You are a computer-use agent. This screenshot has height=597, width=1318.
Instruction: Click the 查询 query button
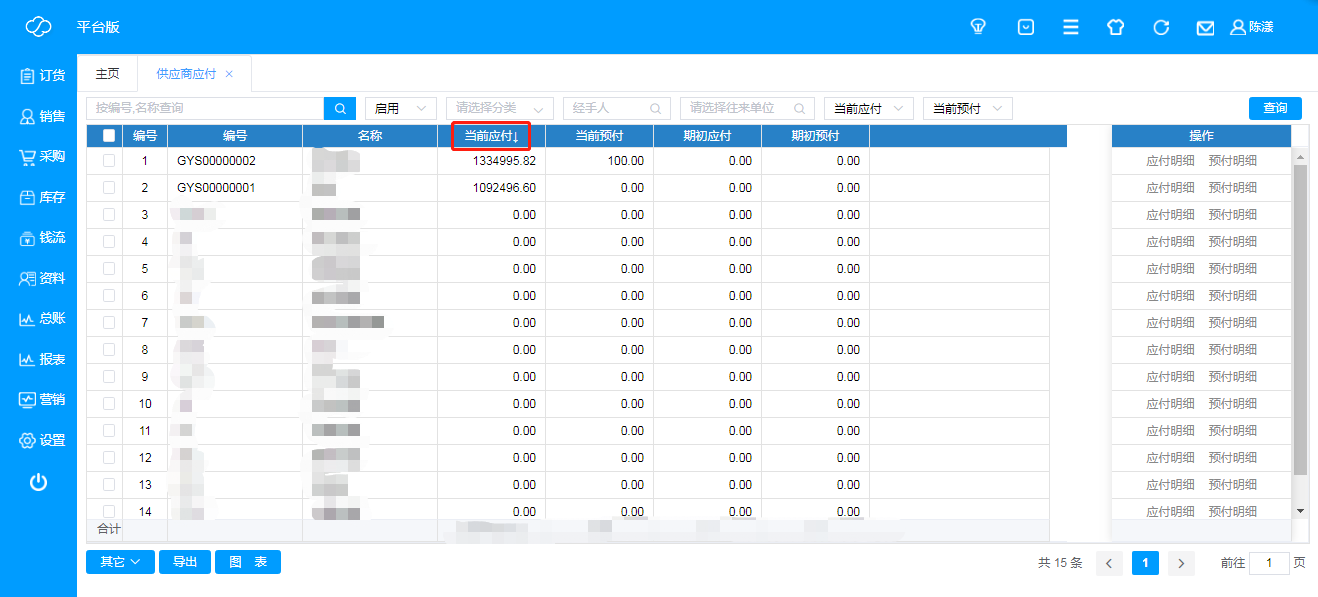(x=1275, y=108)
